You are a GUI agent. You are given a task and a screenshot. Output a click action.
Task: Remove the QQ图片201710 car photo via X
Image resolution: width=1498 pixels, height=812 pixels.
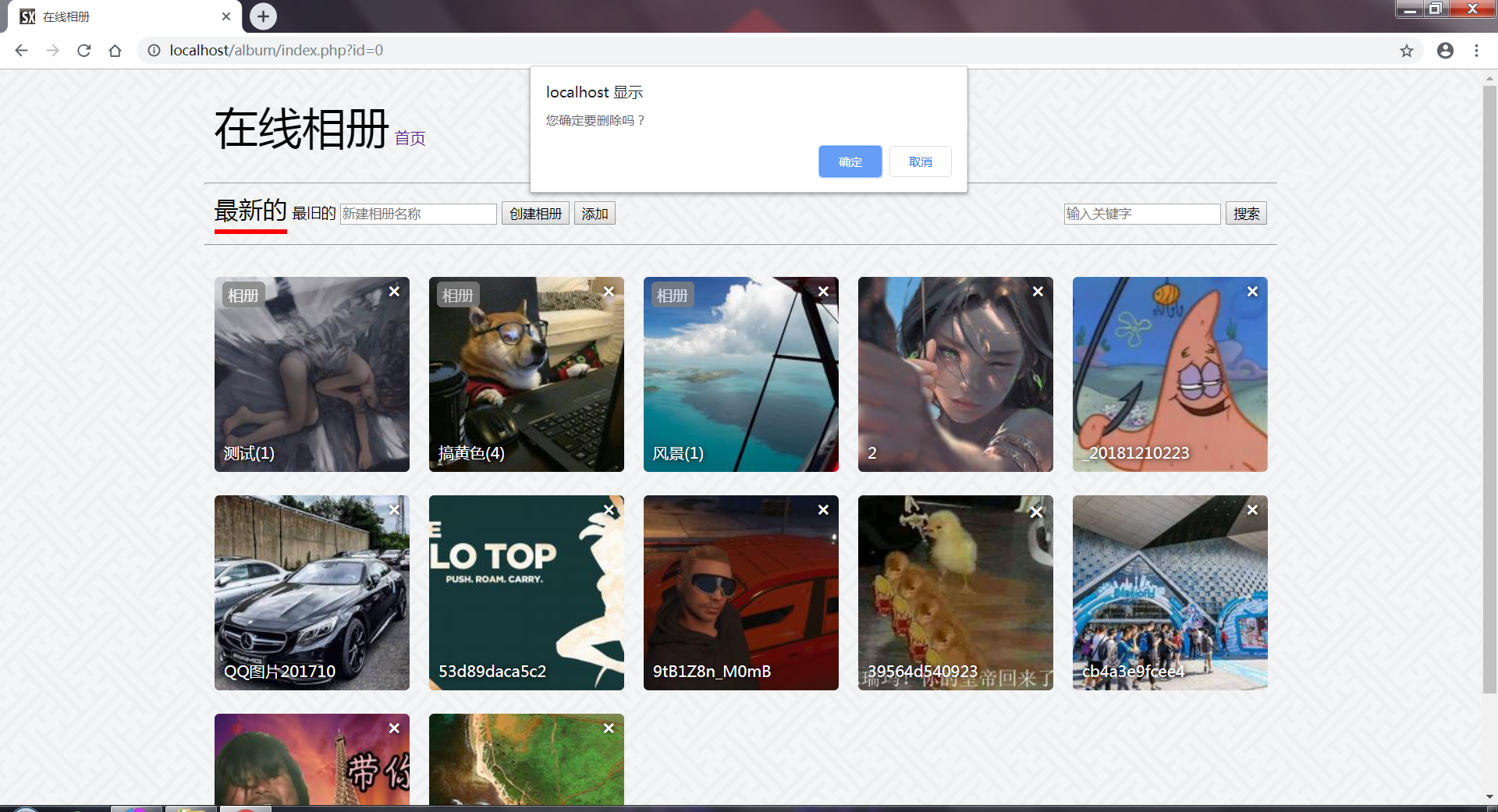[x=394, y=509]
